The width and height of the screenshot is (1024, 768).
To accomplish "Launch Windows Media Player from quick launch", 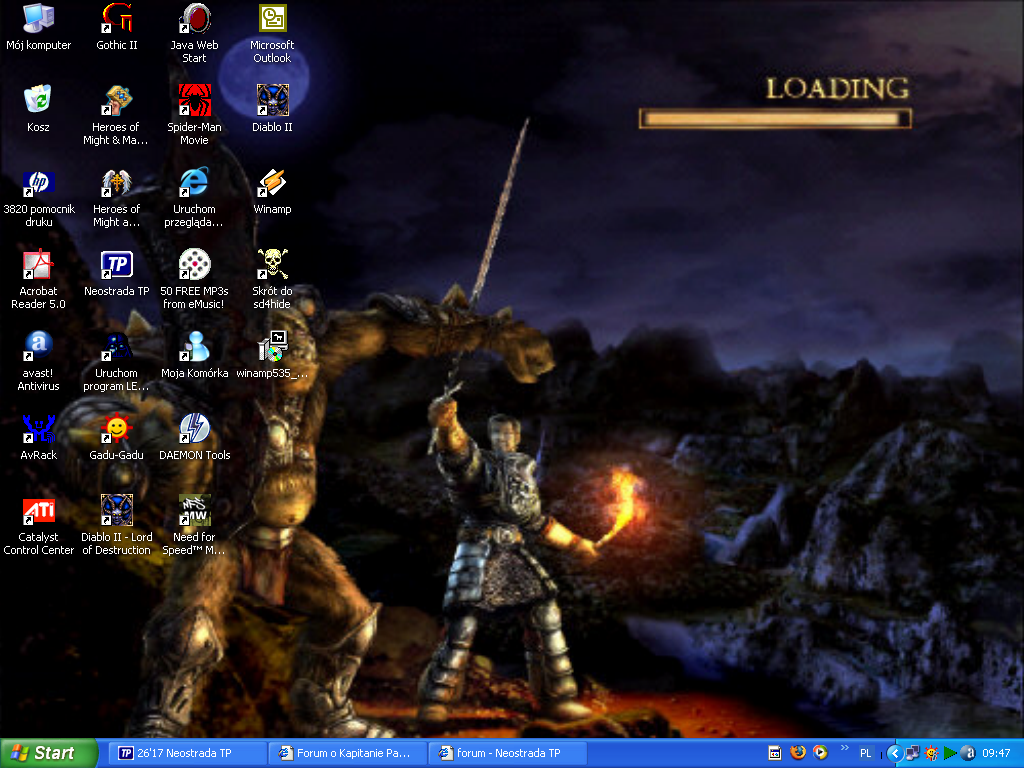I will [x=820, y=753].
